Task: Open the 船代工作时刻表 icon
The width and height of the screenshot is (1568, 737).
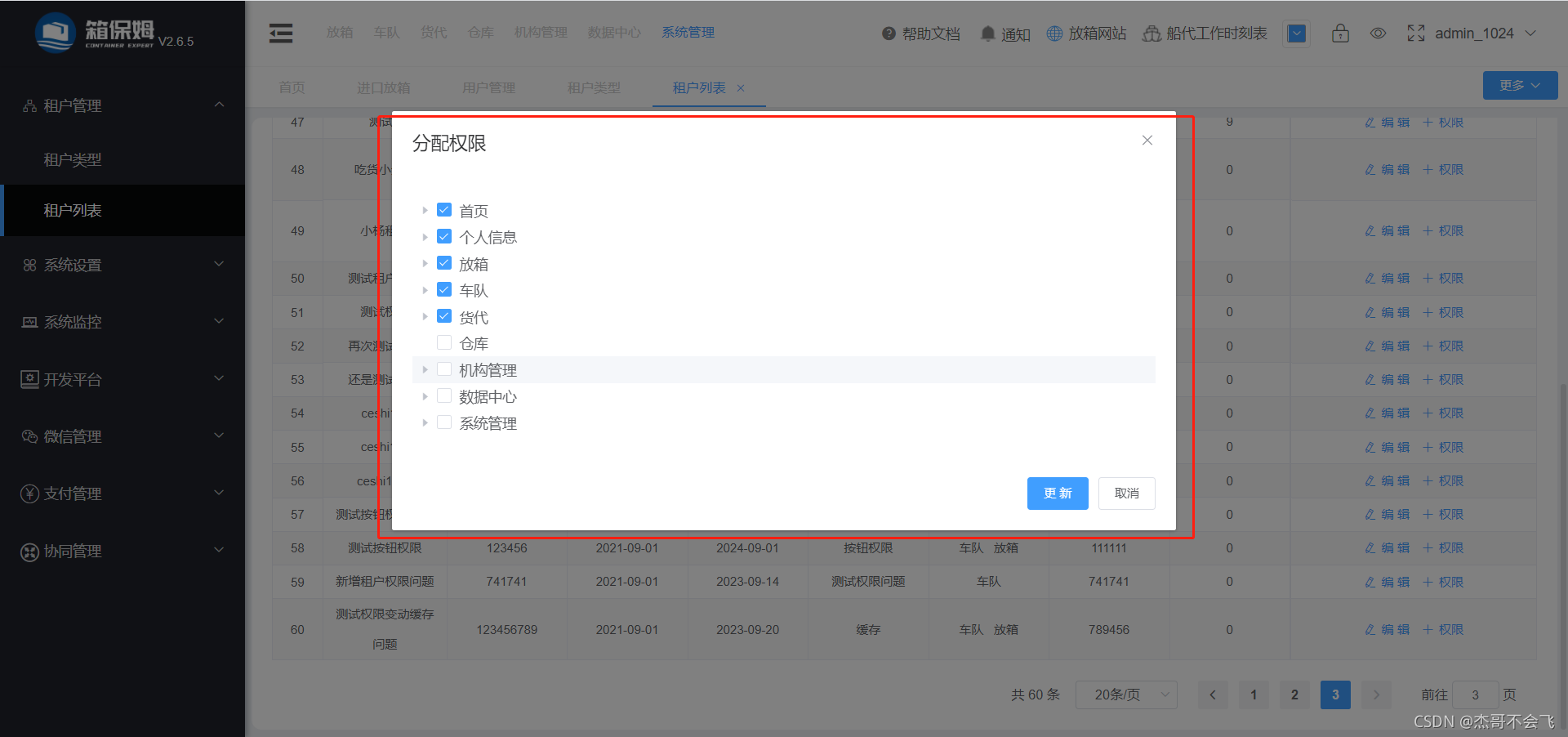Action: click(1151, 33)
